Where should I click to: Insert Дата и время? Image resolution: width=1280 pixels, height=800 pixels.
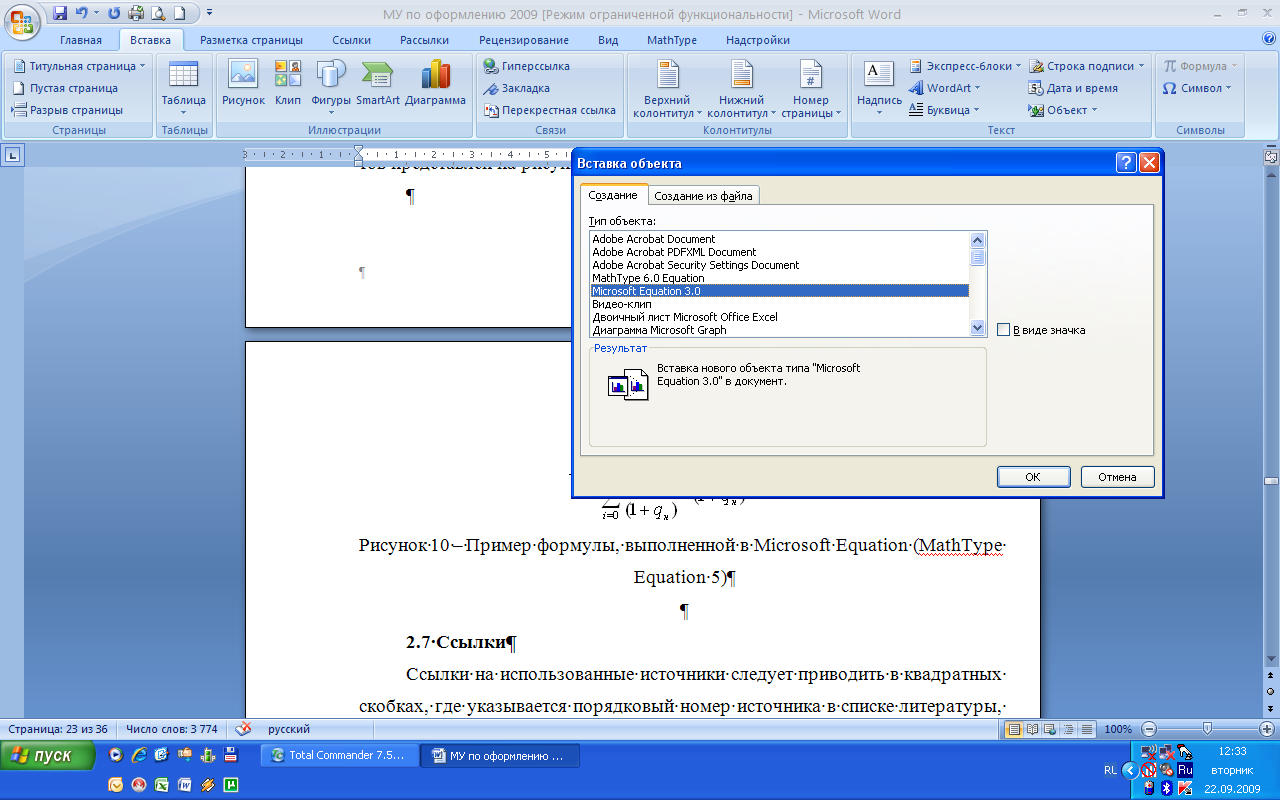pyautogui.click(x=1073, y=88)
